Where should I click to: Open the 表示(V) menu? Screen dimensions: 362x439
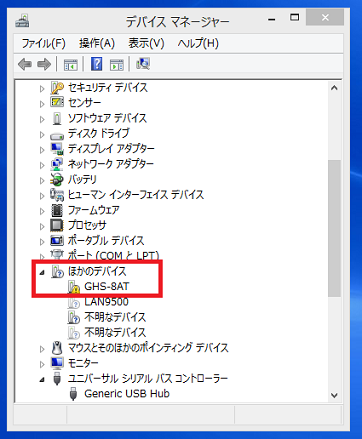(146, 43)
